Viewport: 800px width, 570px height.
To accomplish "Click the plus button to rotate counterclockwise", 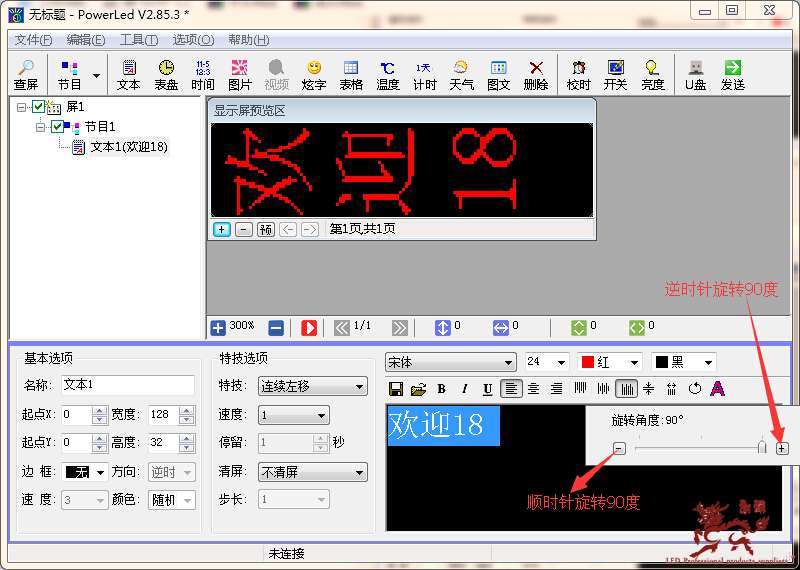I will click(x=782, y=448).
